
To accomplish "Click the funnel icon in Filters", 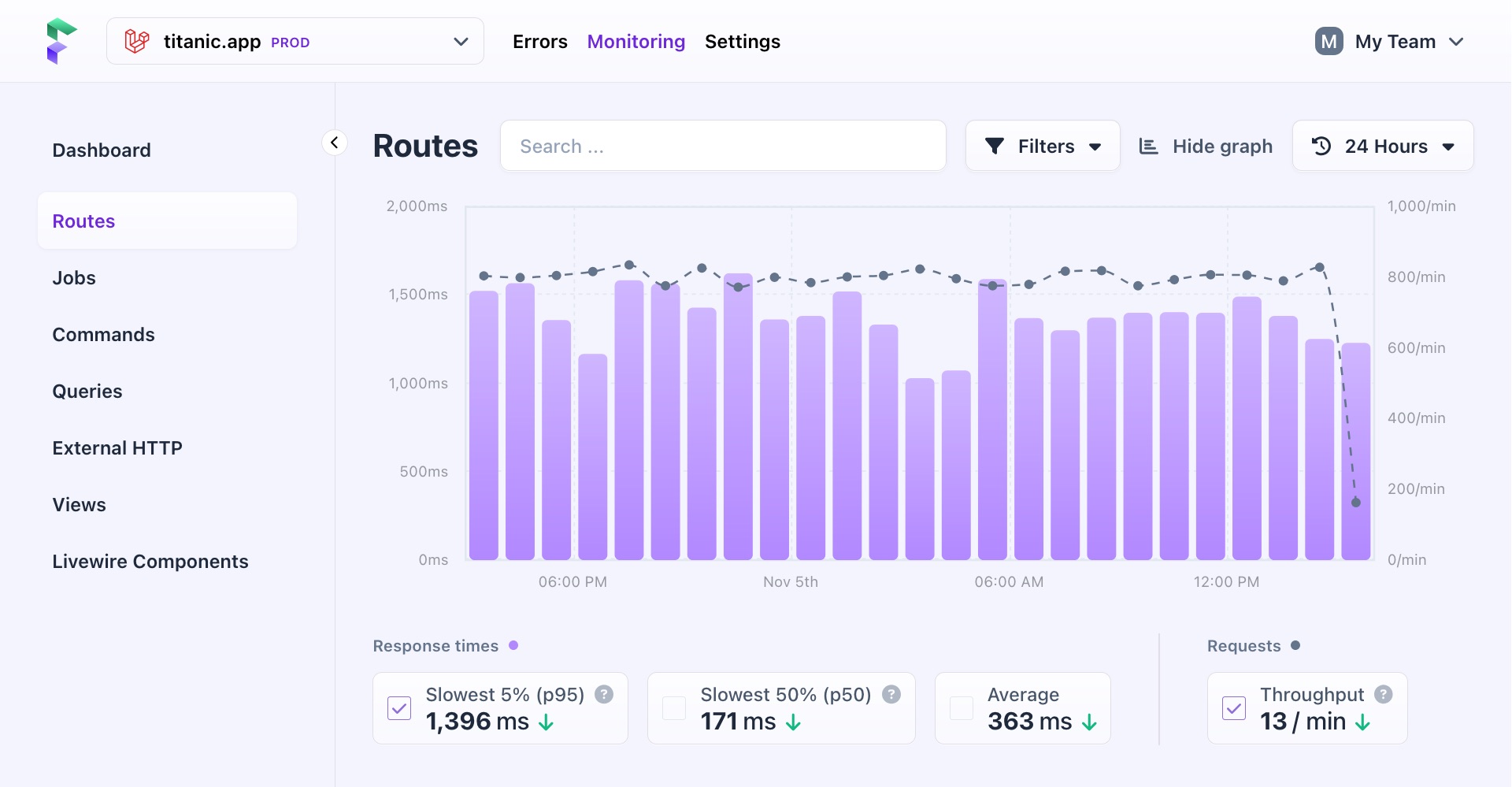I will coord(995,146).
